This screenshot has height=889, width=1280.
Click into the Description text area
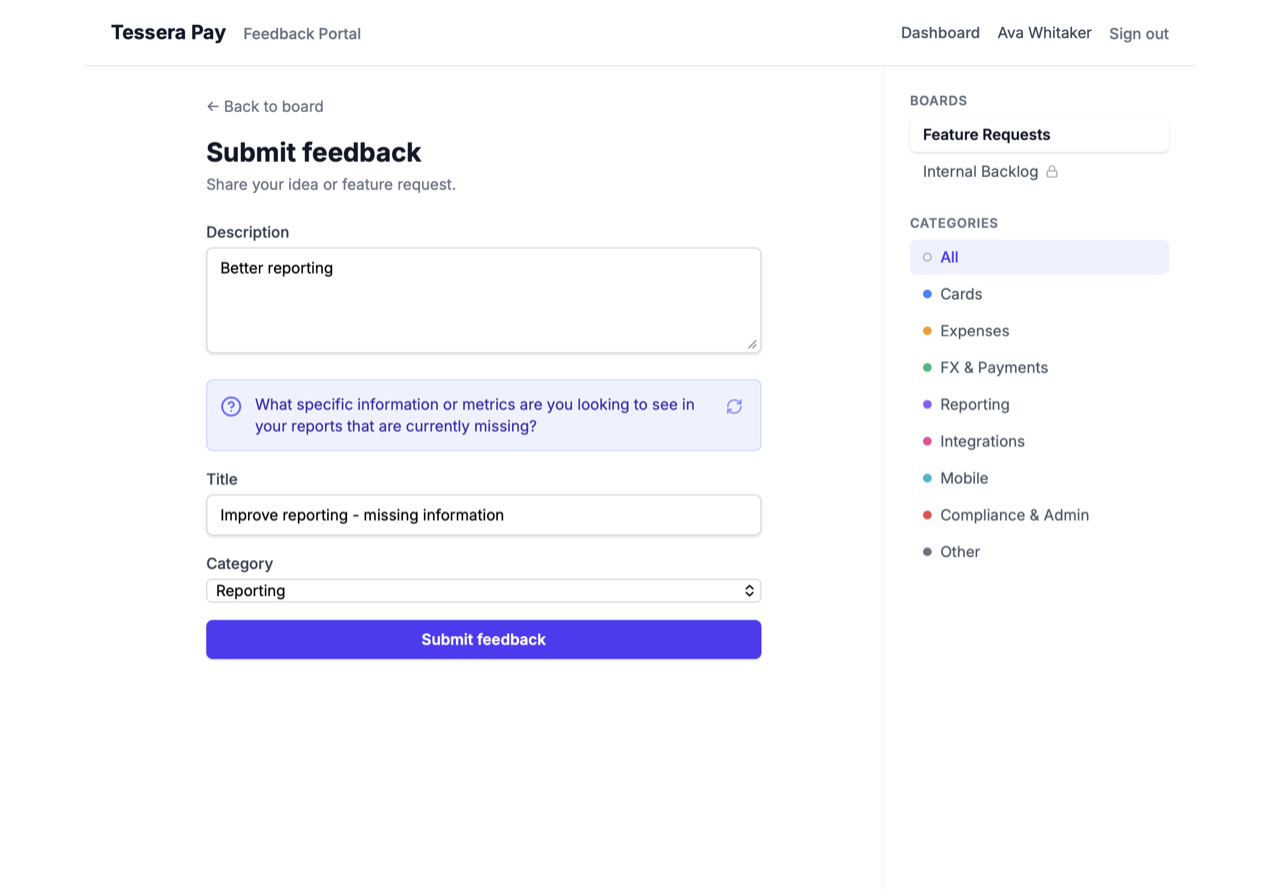point(483,300)
